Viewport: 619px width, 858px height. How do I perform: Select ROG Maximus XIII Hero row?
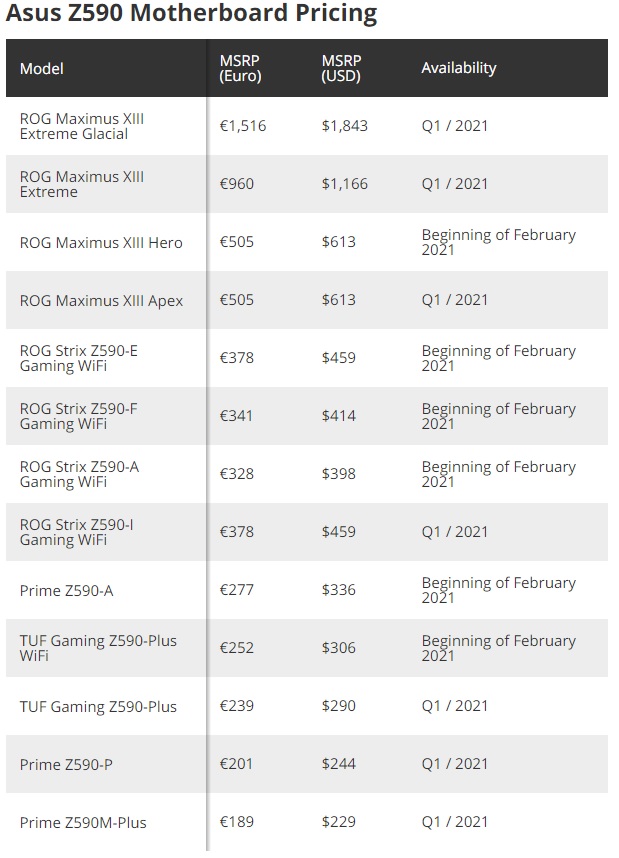coord(307,242)
